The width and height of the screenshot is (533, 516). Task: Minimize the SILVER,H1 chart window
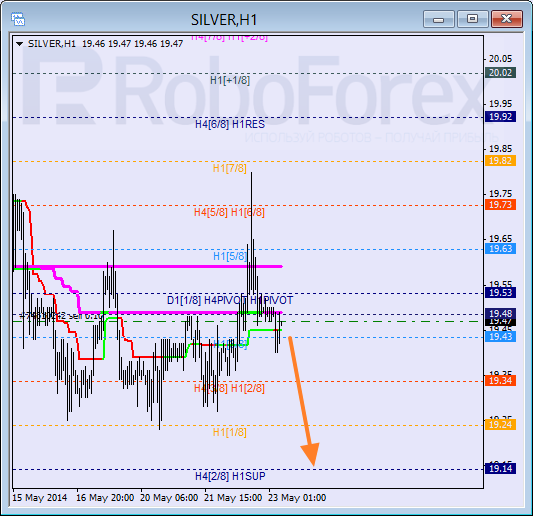pyautogui.click(x=439, y=19)
